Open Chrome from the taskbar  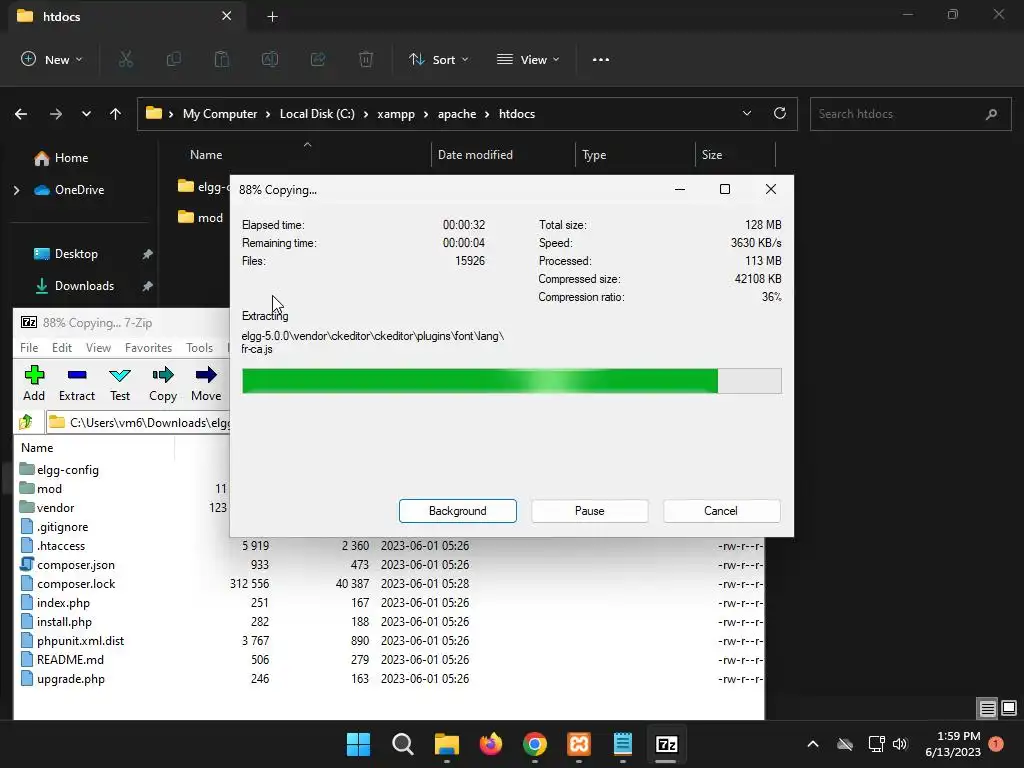pos(535,744)
